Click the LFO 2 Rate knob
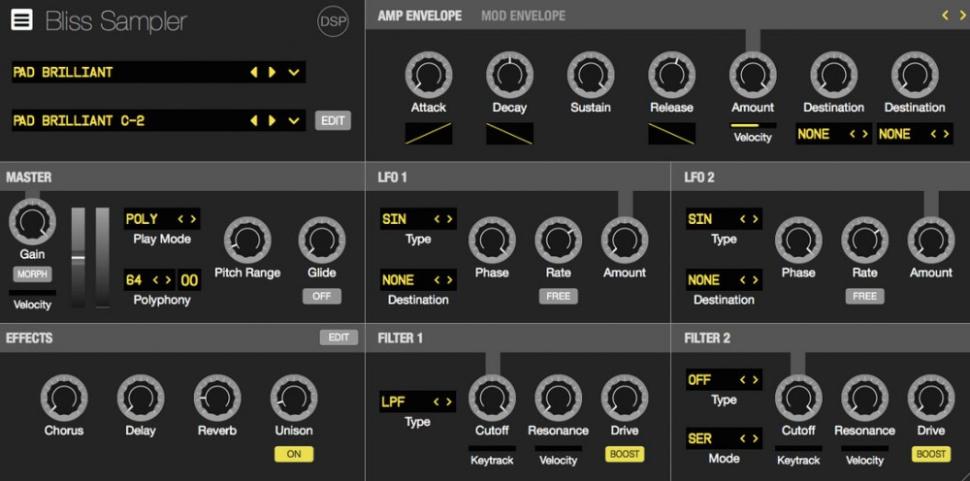The height and width of the screenshot is (481, 970). click(x=865, y=240)
